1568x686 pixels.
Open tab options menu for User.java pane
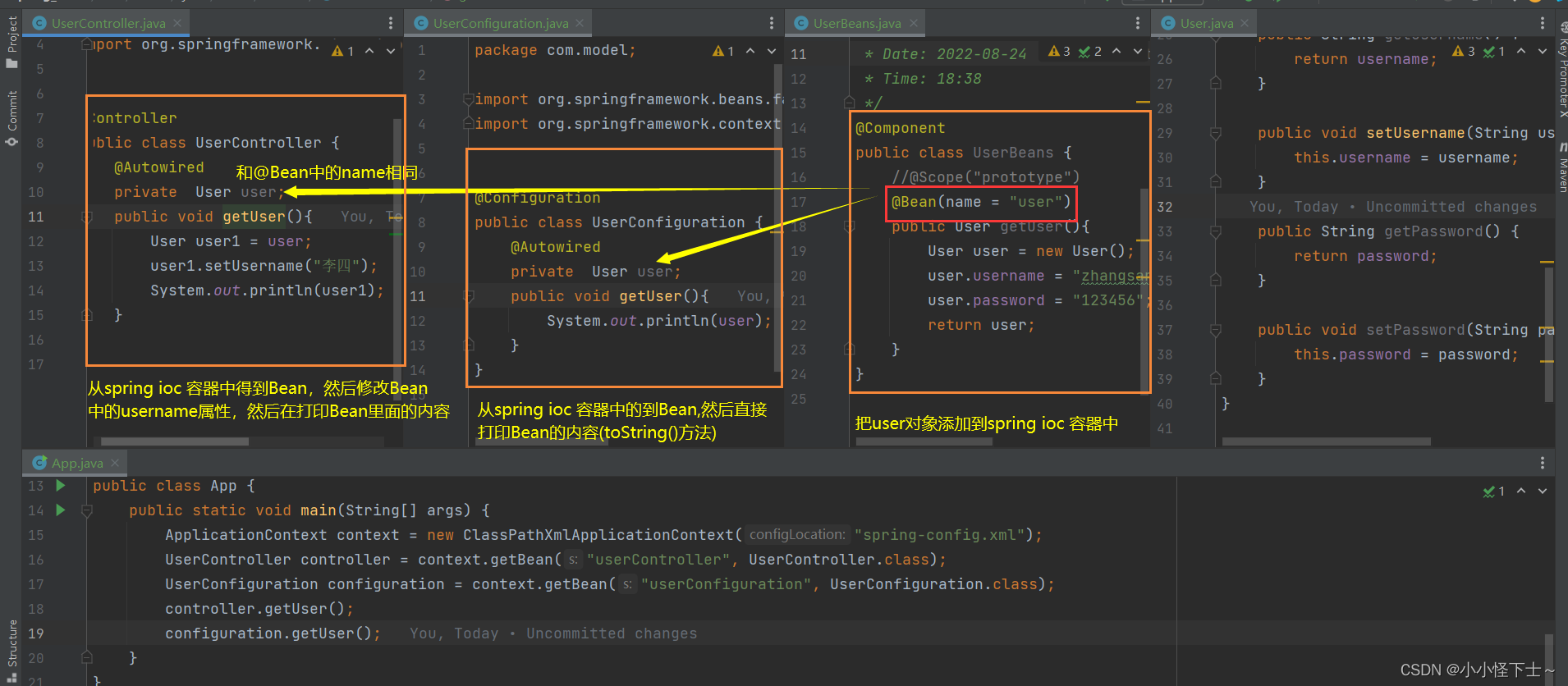(x=1543, y=23)
